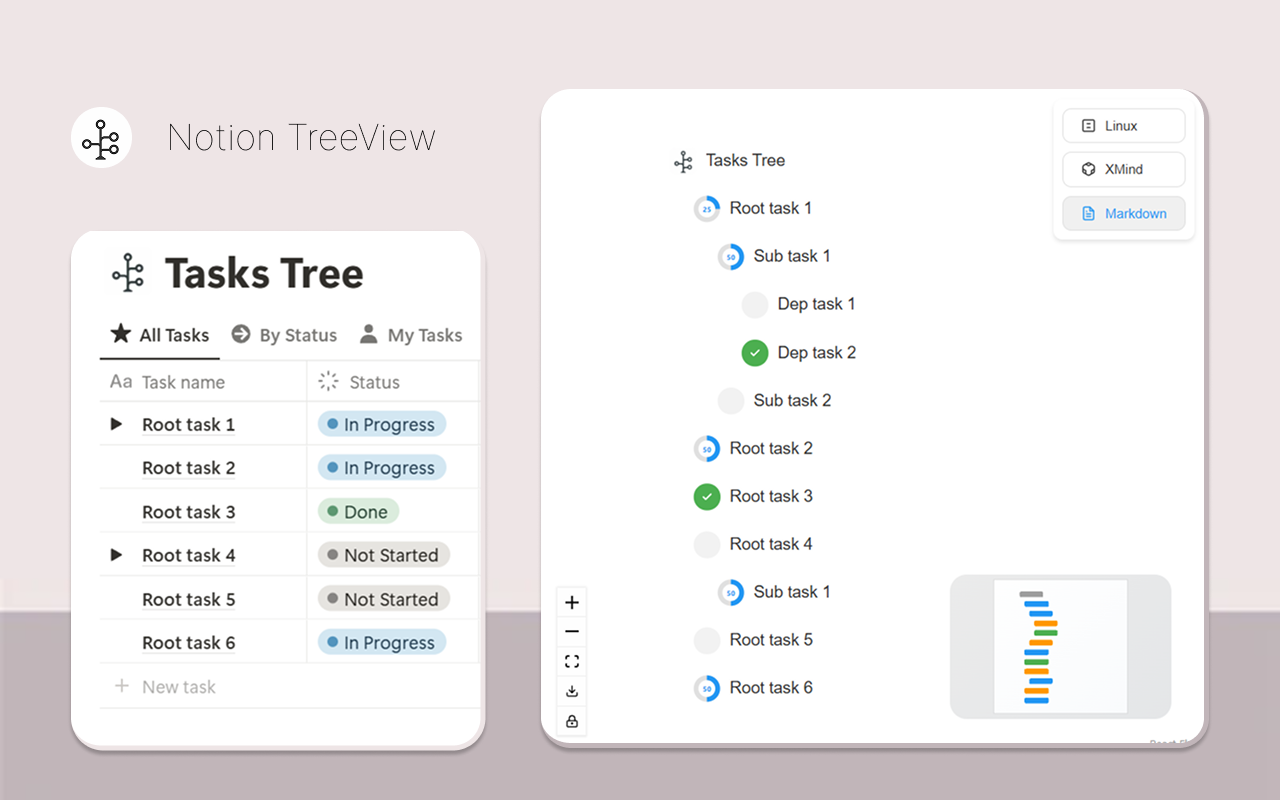The height and width of the screenshot is (800, 1280).
Task: Click In Progress status of Root task 2
Action: coord(382,468)
